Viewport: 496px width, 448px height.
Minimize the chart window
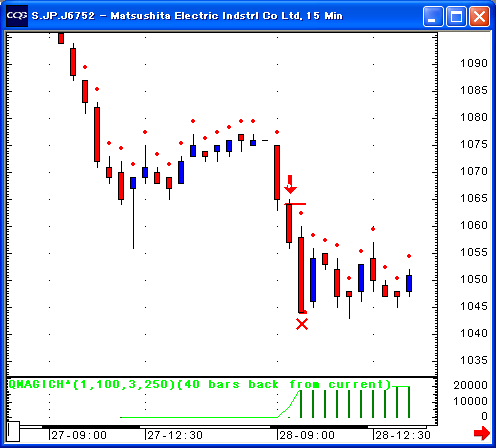pos(433,16)
